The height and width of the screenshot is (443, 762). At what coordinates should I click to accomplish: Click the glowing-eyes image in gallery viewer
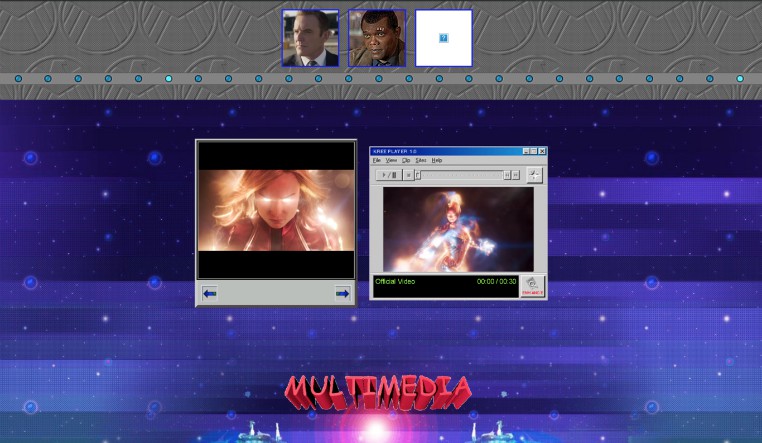pyautogui.click(x=276, y=210)
